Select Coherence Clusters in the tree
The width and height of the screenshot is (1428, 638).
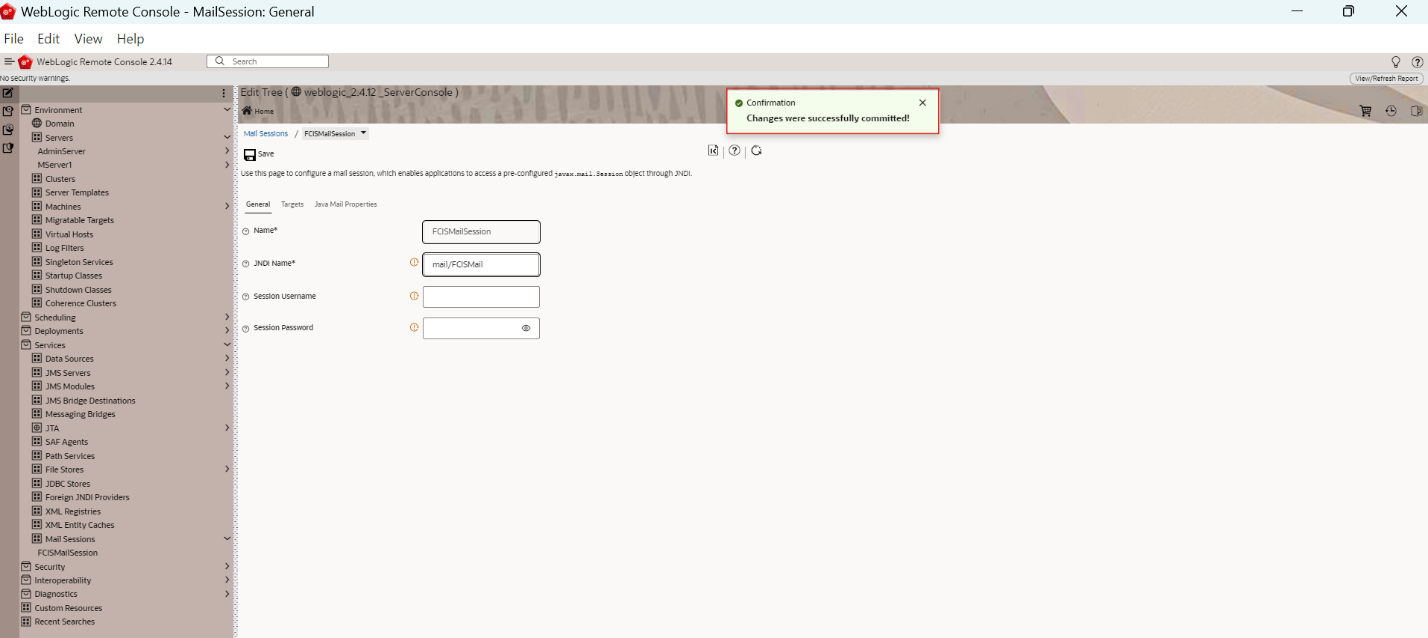[81, 303]
